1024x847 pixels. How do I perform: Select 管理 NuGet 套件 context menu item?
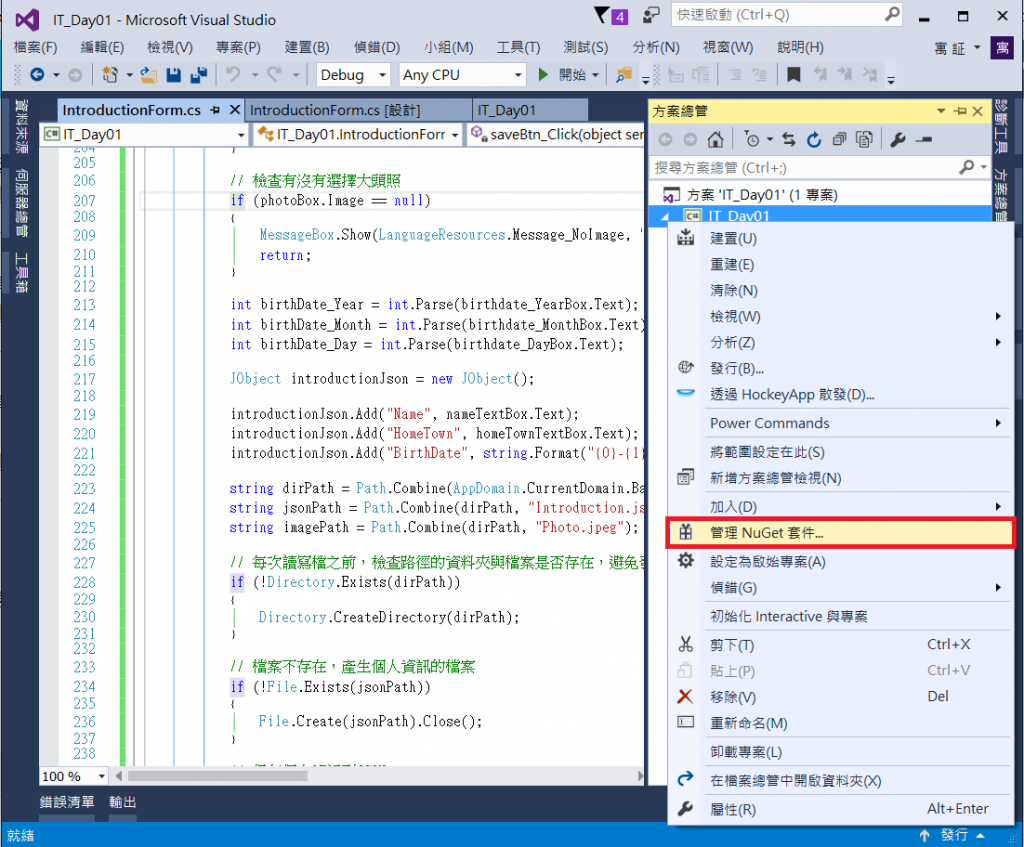pos(840,533)
